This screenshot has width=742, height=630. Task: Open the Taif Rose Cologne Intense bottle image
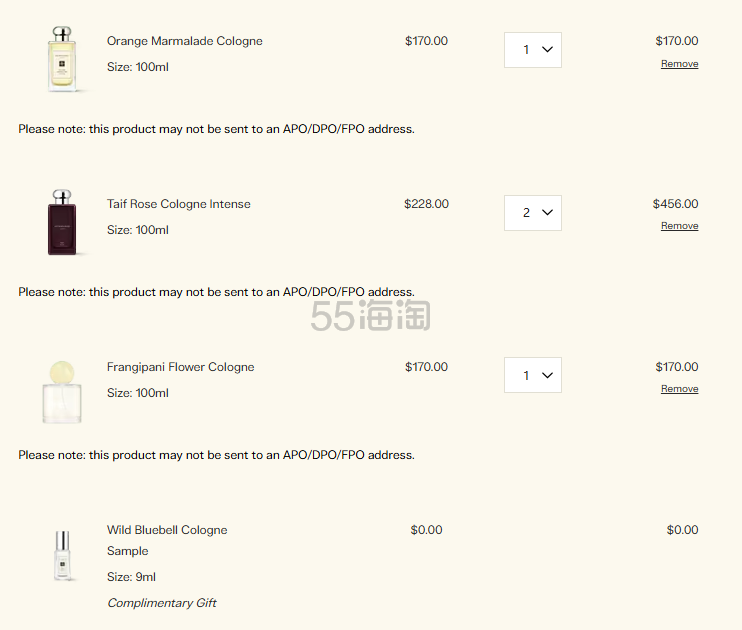(63, 222)
